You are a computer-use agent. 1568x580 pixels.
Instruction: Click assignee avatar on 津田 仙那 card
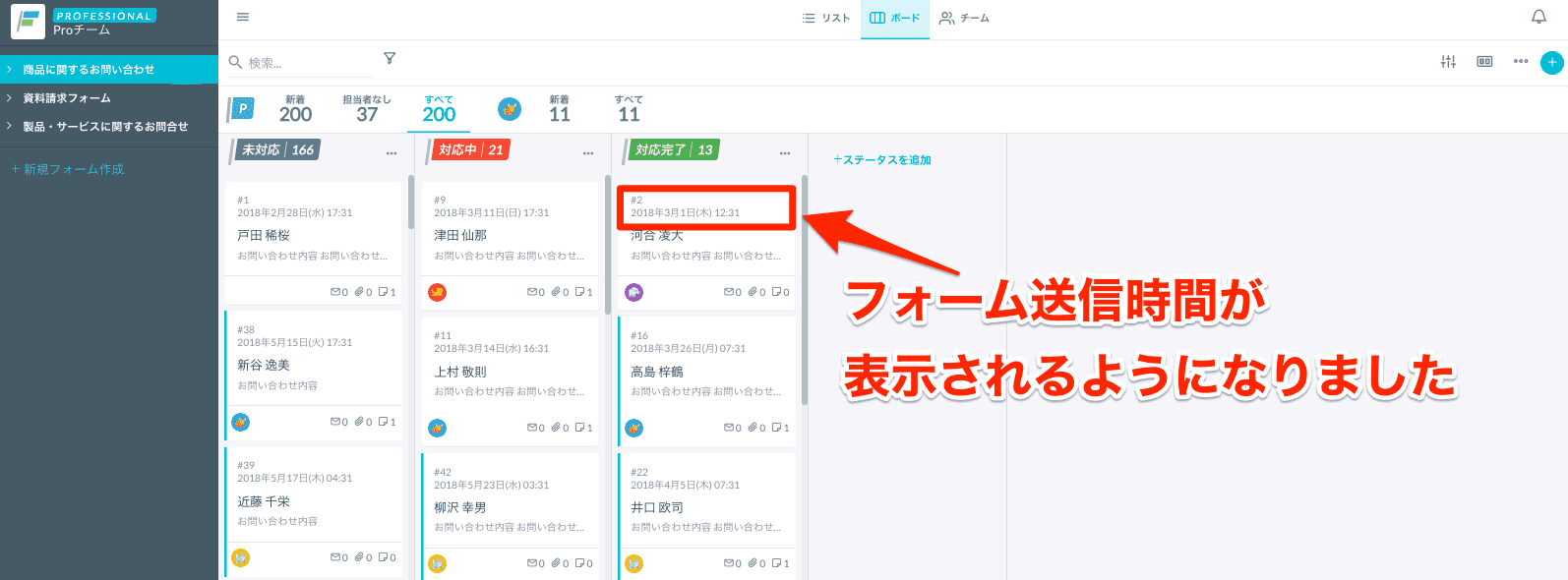pyautogui.click(x=438, y=292)
